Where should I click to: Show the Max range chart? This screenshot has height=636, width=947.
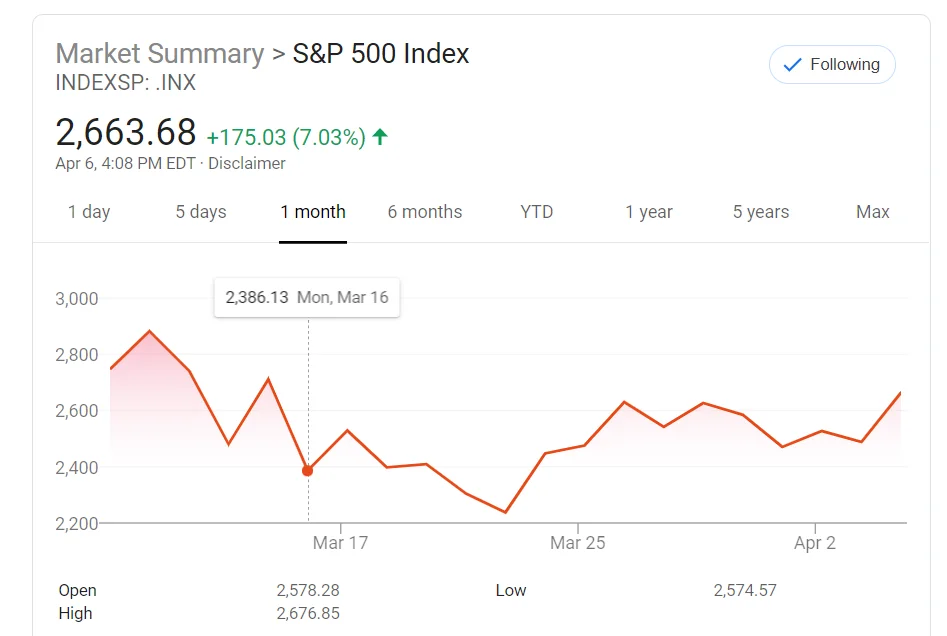[x=873, y=212]
